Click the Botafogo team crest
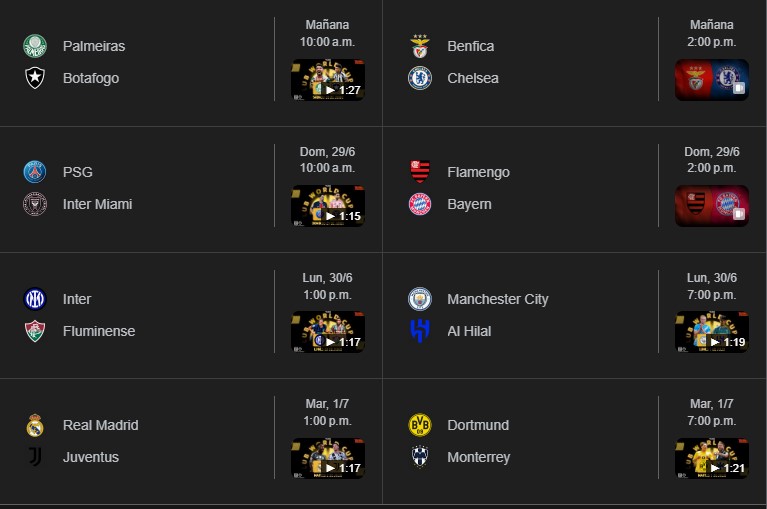The width and height of the screenshot is (767, 509). coord(35,78)
